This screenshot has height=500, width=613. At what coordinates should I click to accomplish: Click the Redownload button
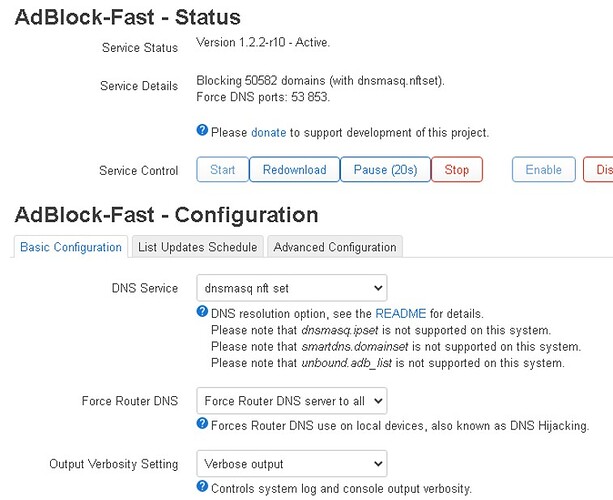[x=294, y=170]
